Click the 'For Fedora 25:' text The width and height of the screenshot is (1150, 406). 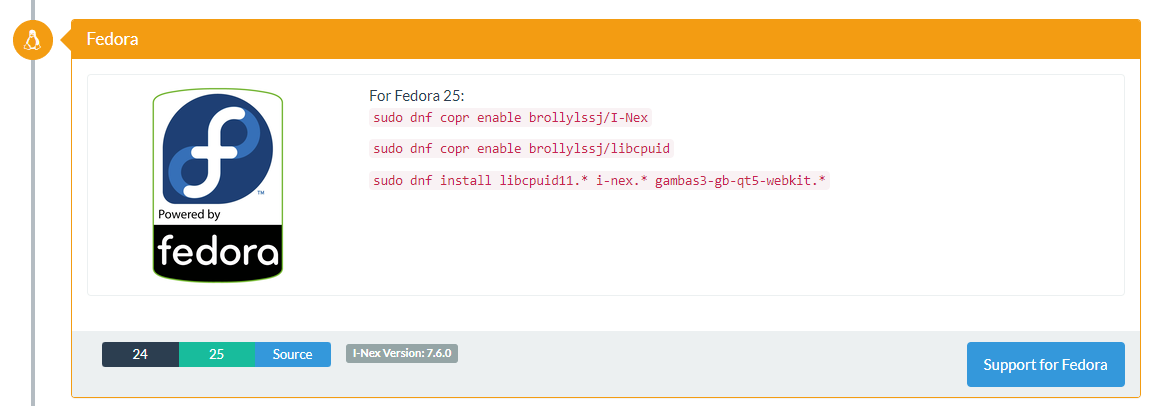(x=417, y=96)
